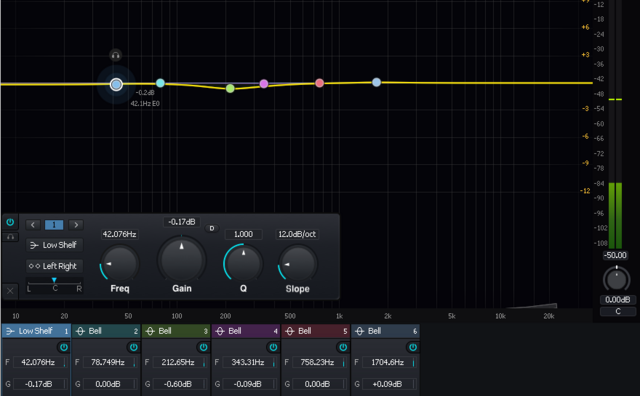Image resolution: width=640 pixels, height=396 pixels.
Task: Select the Low Shelf band 1 tab
Action: (36, 331)
